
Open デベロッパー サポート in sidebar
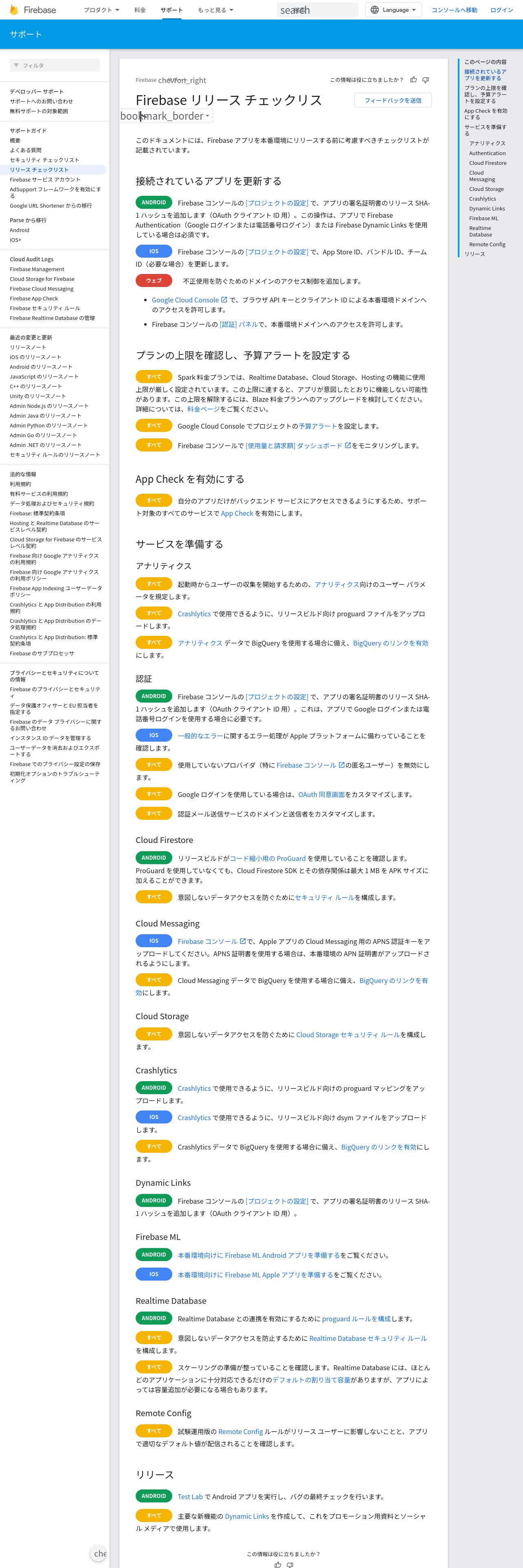pyautogui.click(x=37, y=91)
